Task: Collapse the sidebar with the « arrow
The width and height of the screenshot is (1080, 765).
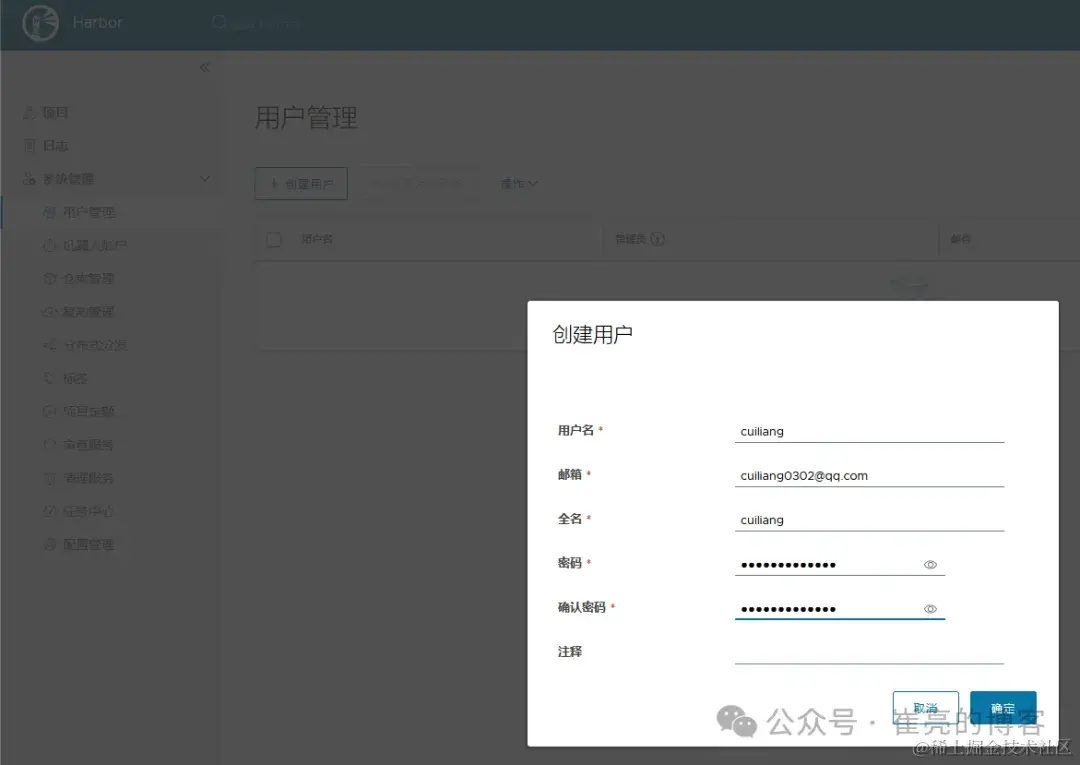Action: click(x=204, y=67)
